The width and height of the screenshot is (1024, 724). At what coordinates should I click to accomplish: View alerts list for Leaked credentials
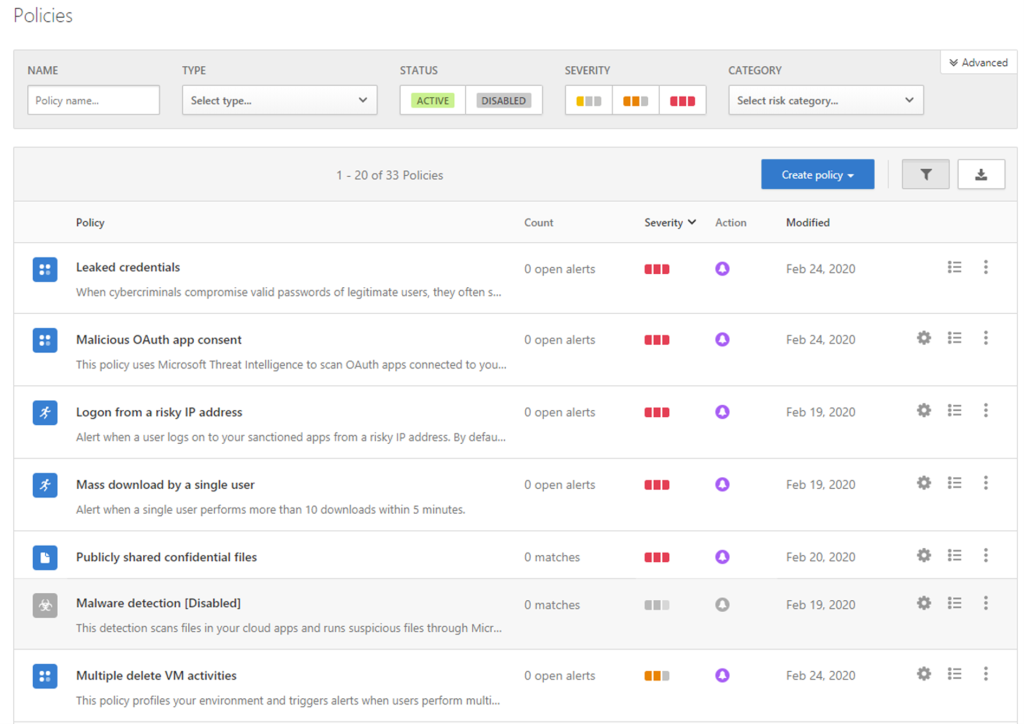tap(955, 267)
